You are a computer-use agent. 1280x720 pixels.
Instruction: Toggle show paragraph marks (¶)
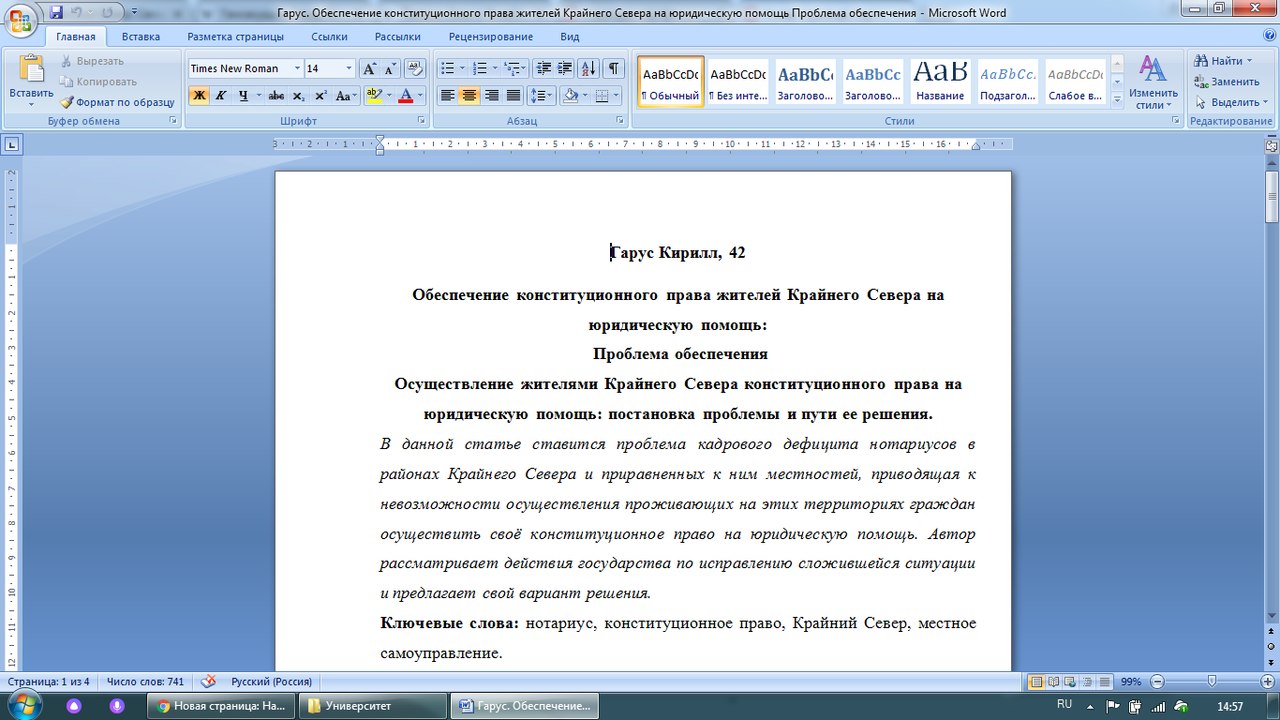613,69
